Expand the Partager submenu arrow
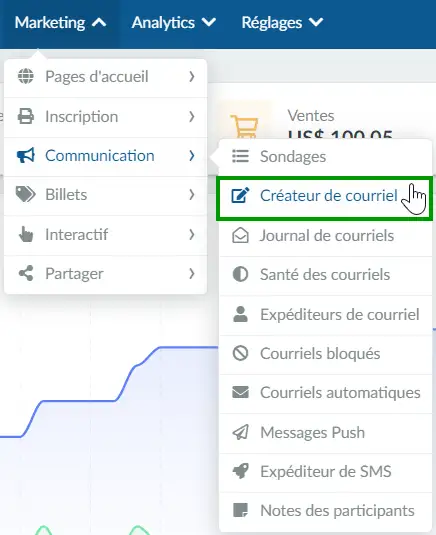 pyautogui.click(x=192, y=273)
